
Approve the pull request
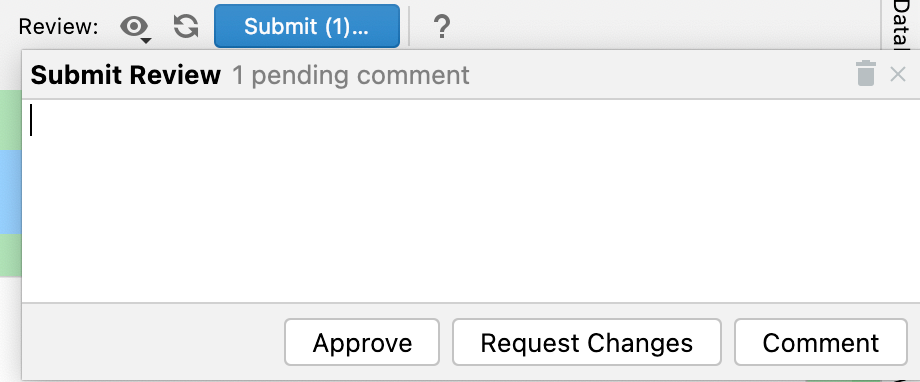[362, 343]
